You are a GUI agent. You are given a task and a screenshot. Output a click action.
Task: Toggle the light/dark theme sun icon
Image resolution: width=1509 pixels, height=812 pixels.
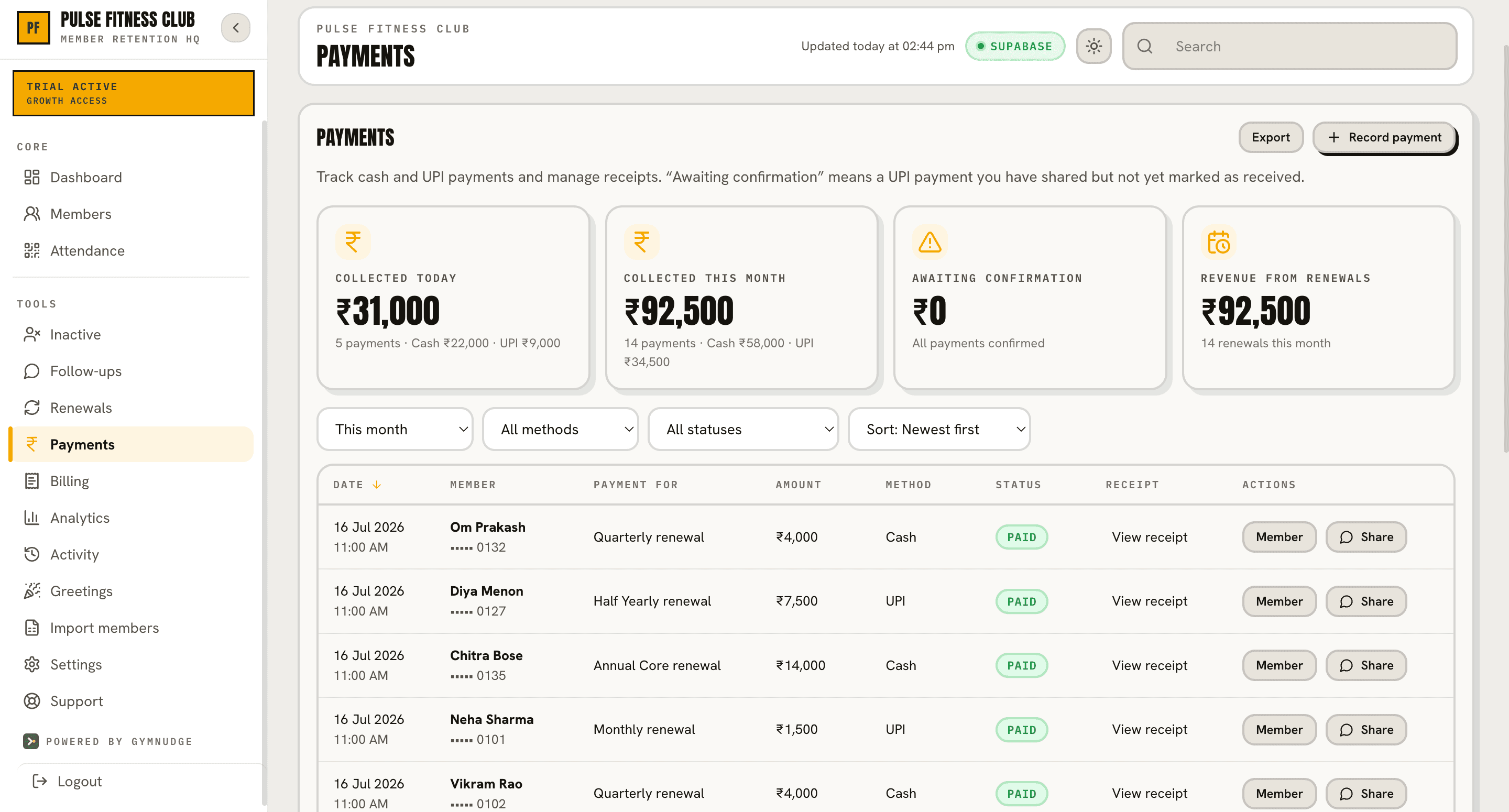click(1093, 46)
